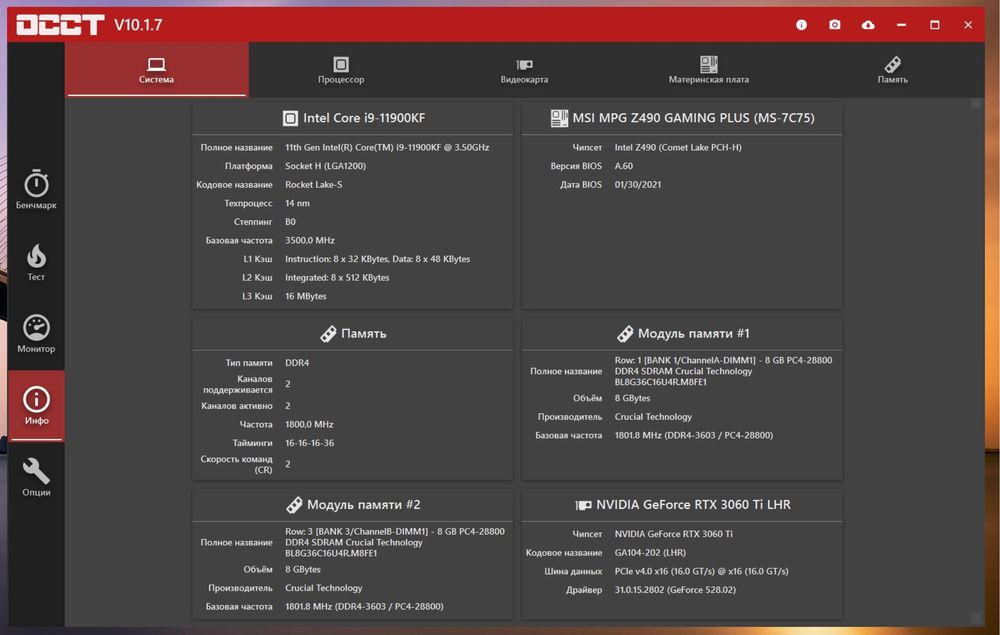The height and width of the screenshot is (635, 1000).
Task: Take a screenshot with camera icon
Action: (834, 25)
